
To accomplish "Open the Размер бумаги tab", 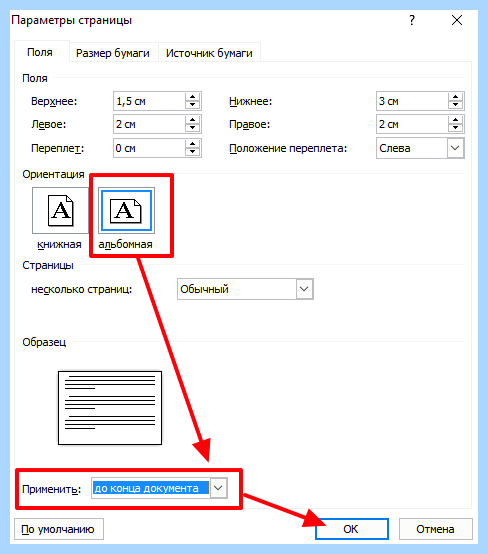I will pos(113,53).
